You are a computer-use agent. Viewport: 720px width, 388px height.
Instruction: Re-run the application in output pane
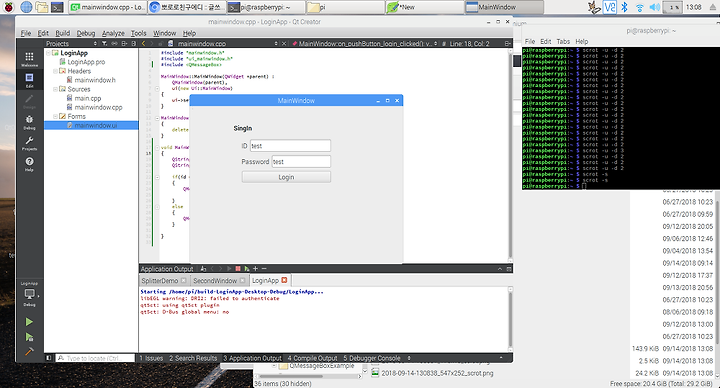coord(247,269)
